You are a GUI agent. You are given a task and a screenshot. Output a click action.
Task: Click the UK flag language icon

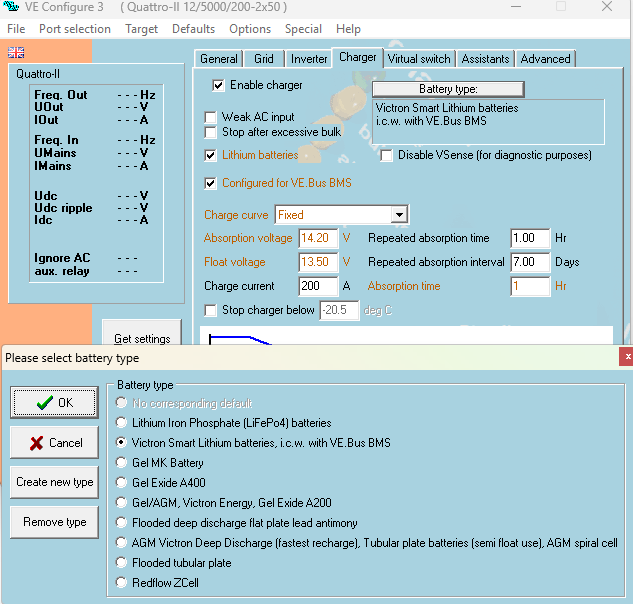[16, 52]
